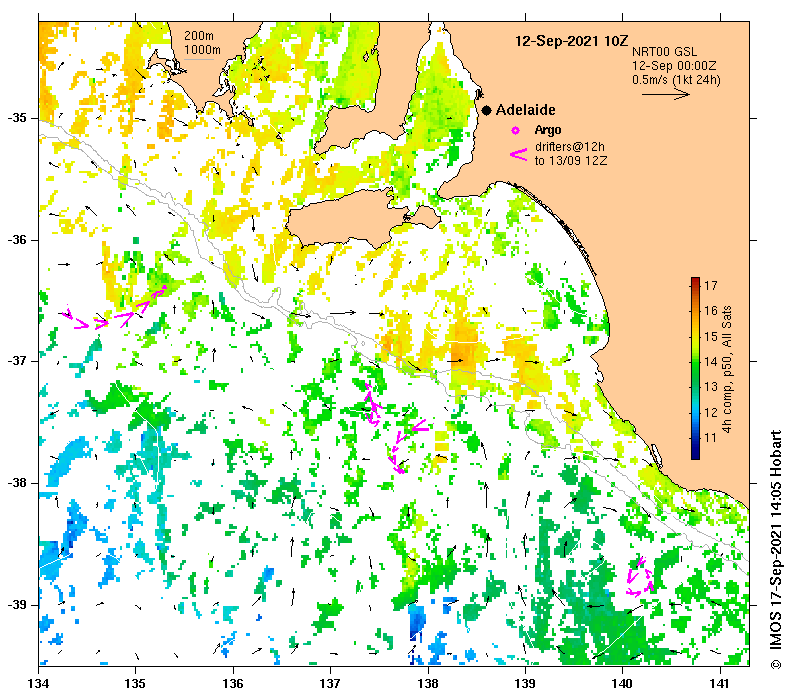Click the magenta drifter track near 135E 36.6S
Image resolution: width=791 pixels, height=700 pixels.
click(115, 308)
